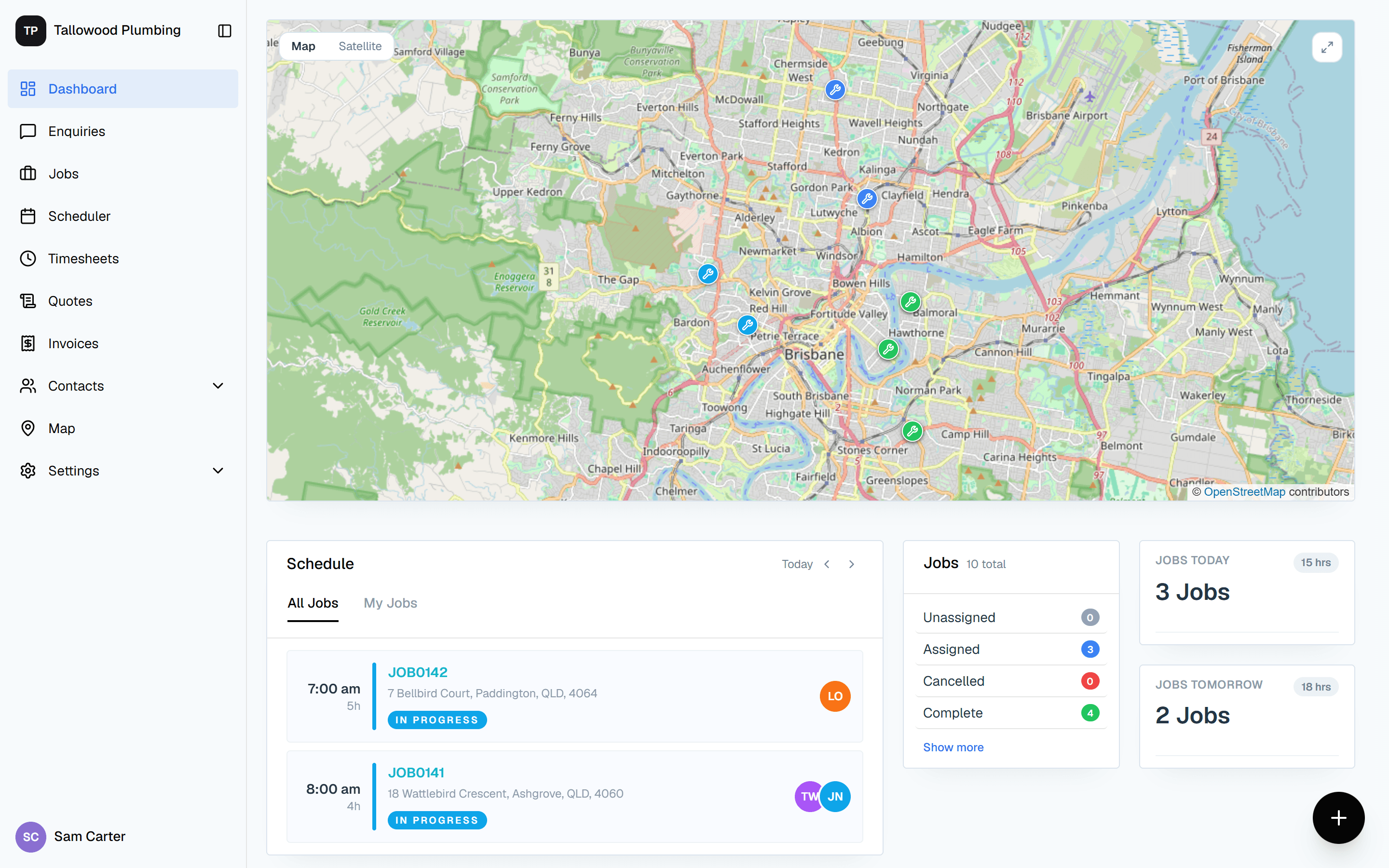Screen dimensions: 1389x868
Task: Click the blue marker east of The Gap
Action: pos(708,274)
